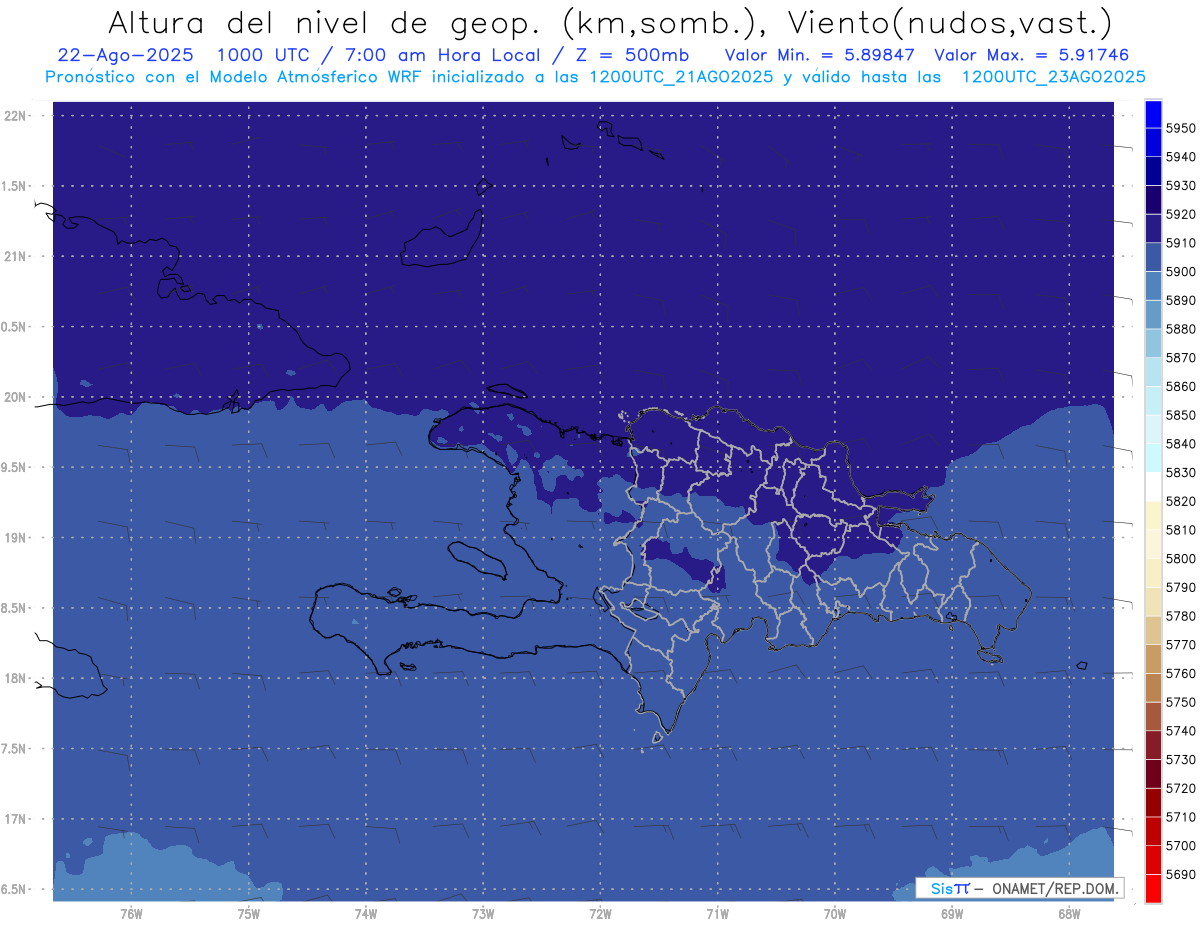Click the color bar label 5840

(1180, 444)
